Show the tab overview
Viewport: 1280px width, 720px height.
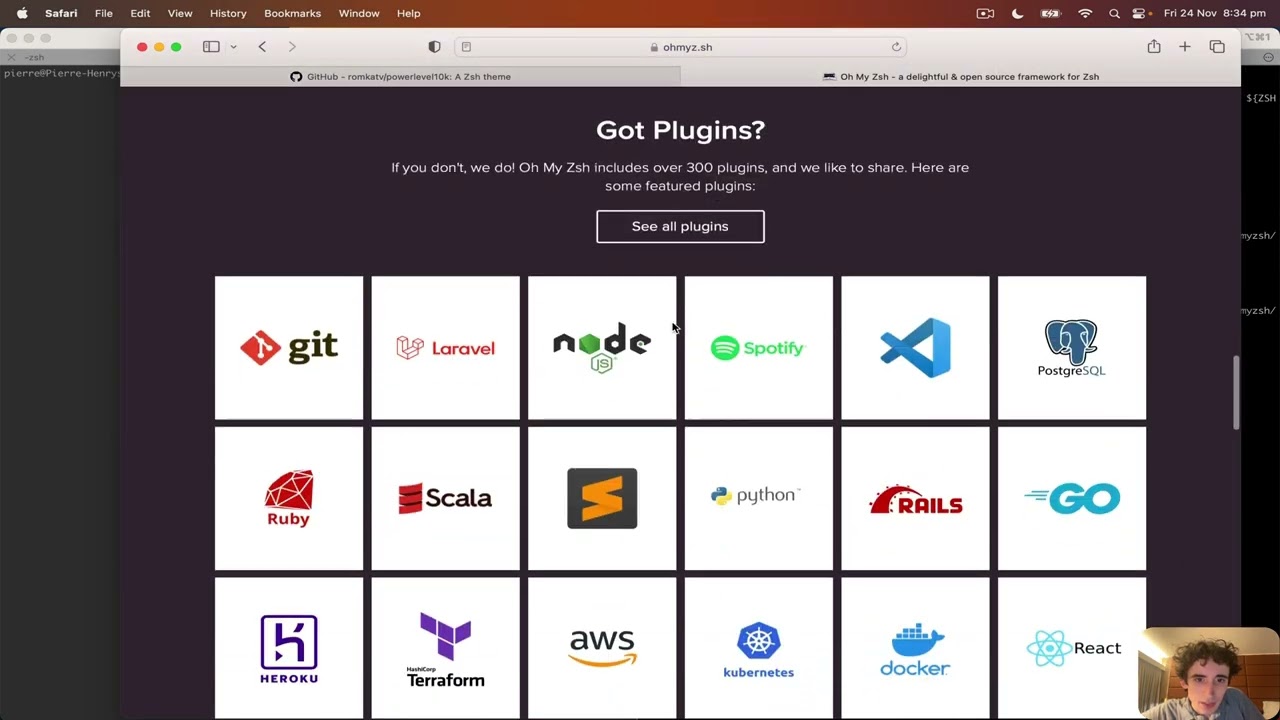(x=1217, y=47)
